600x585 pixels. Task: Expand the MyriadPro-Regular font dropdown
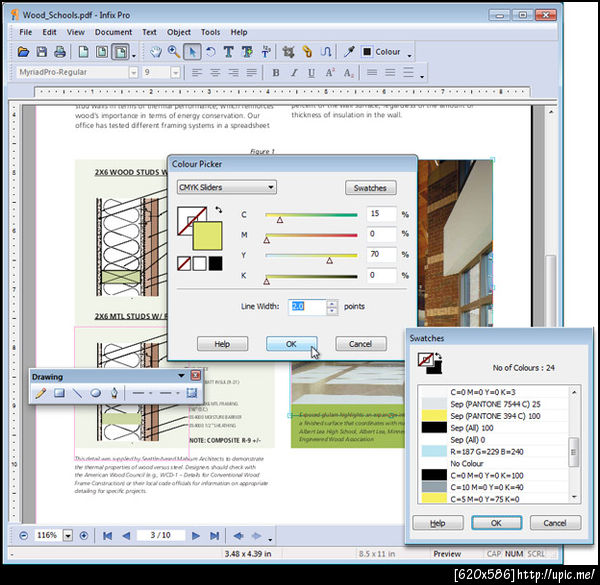[132, 73]
